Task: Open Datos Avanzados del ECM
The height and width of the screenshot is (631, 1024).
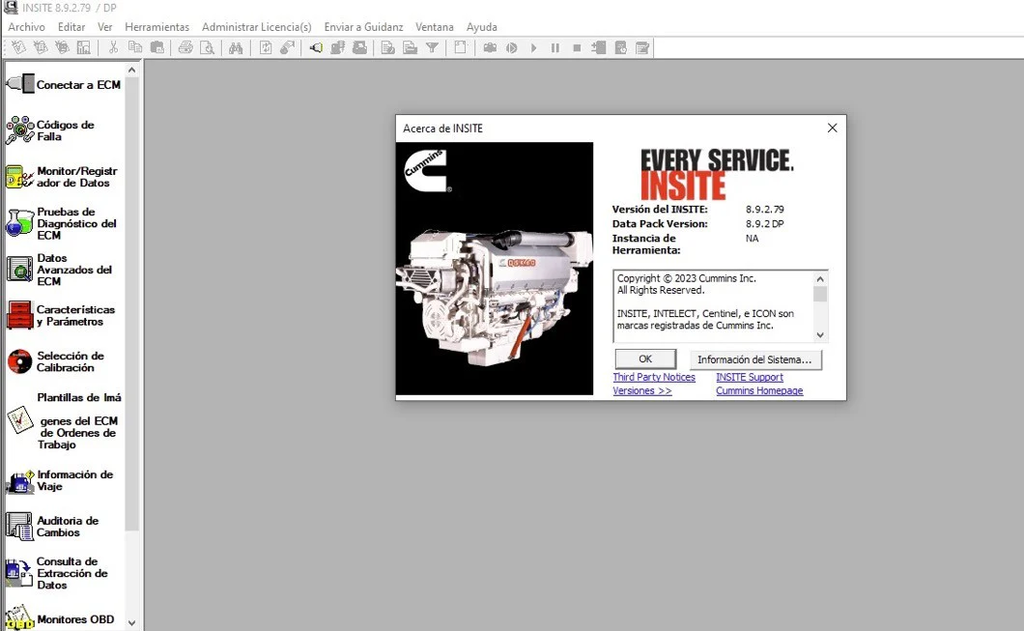Action: (59, 270)
